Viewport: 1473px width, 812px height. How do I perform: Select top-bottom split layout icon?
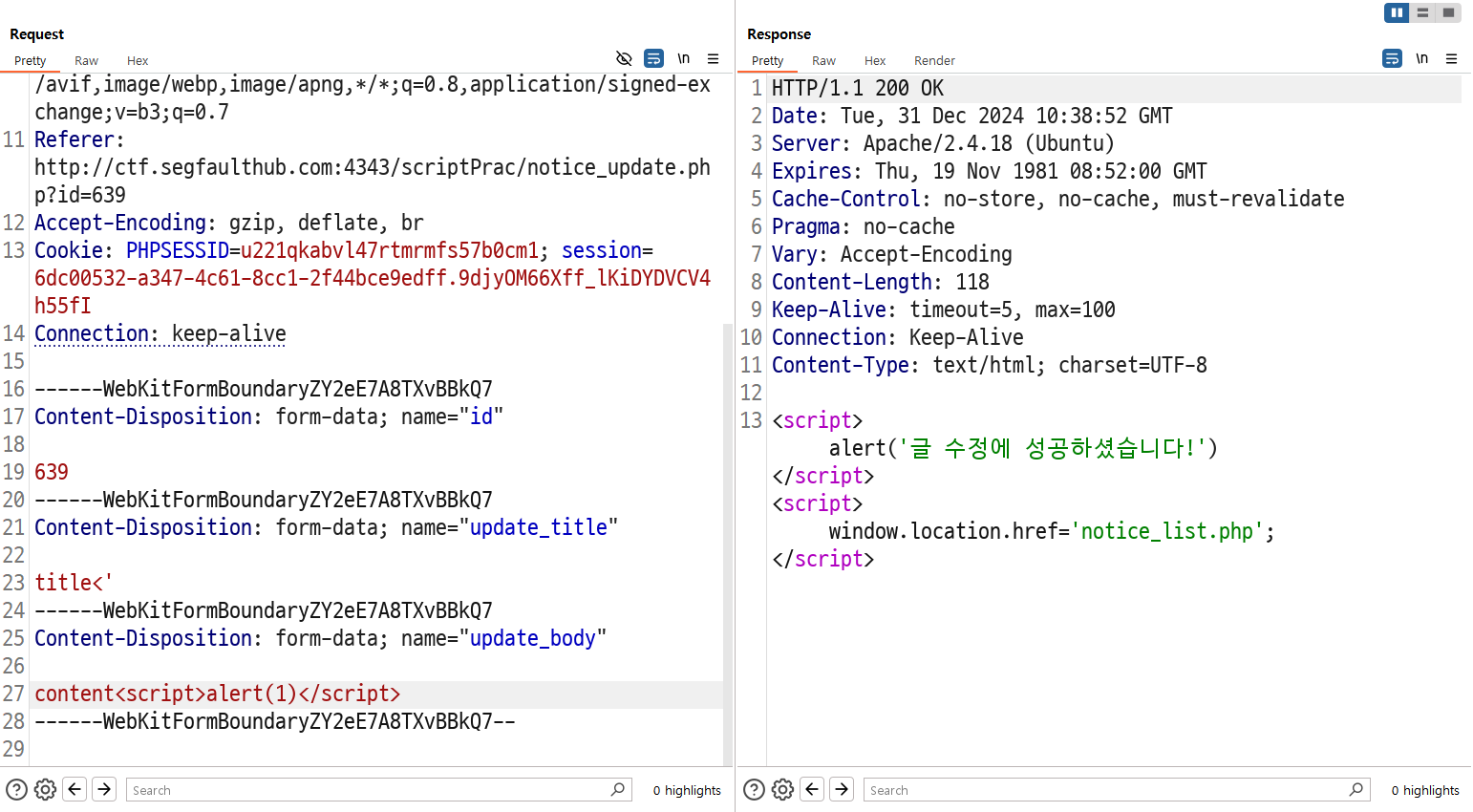click(1422, 12)
